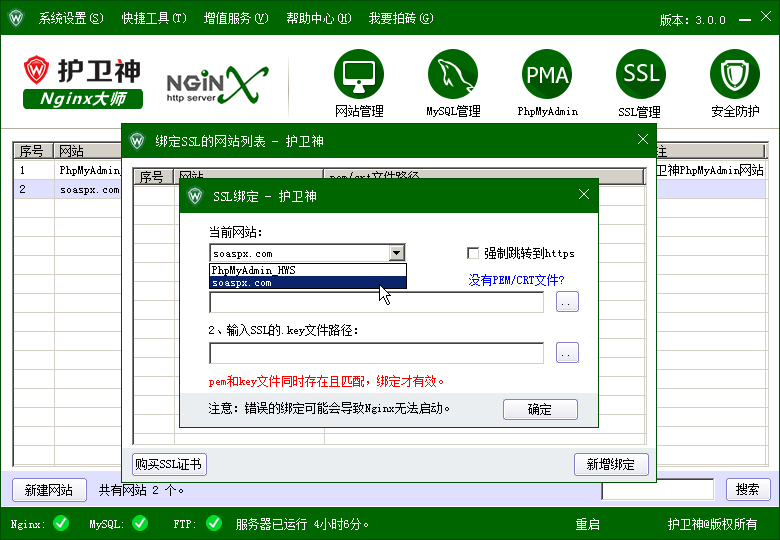Open the SSL管理 icon
This screenshot has width=780, height=540.
[640, 75]
